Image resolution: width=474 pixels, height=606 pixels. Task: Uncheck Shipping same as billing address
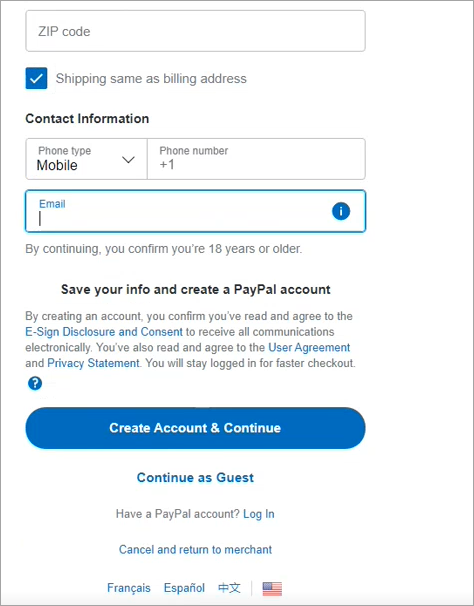pyautogui.click(x=36, y=78)
